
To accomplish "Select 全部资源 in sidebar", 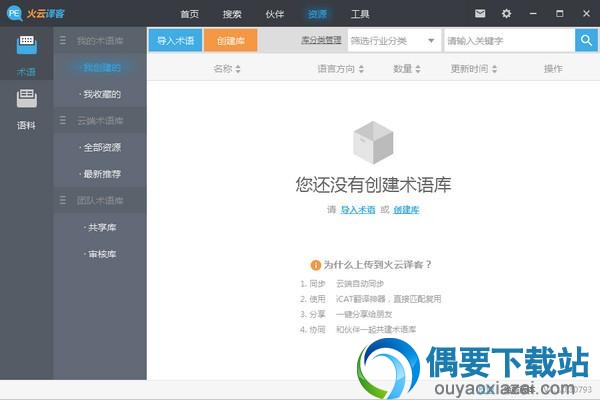I will [100, 147].
